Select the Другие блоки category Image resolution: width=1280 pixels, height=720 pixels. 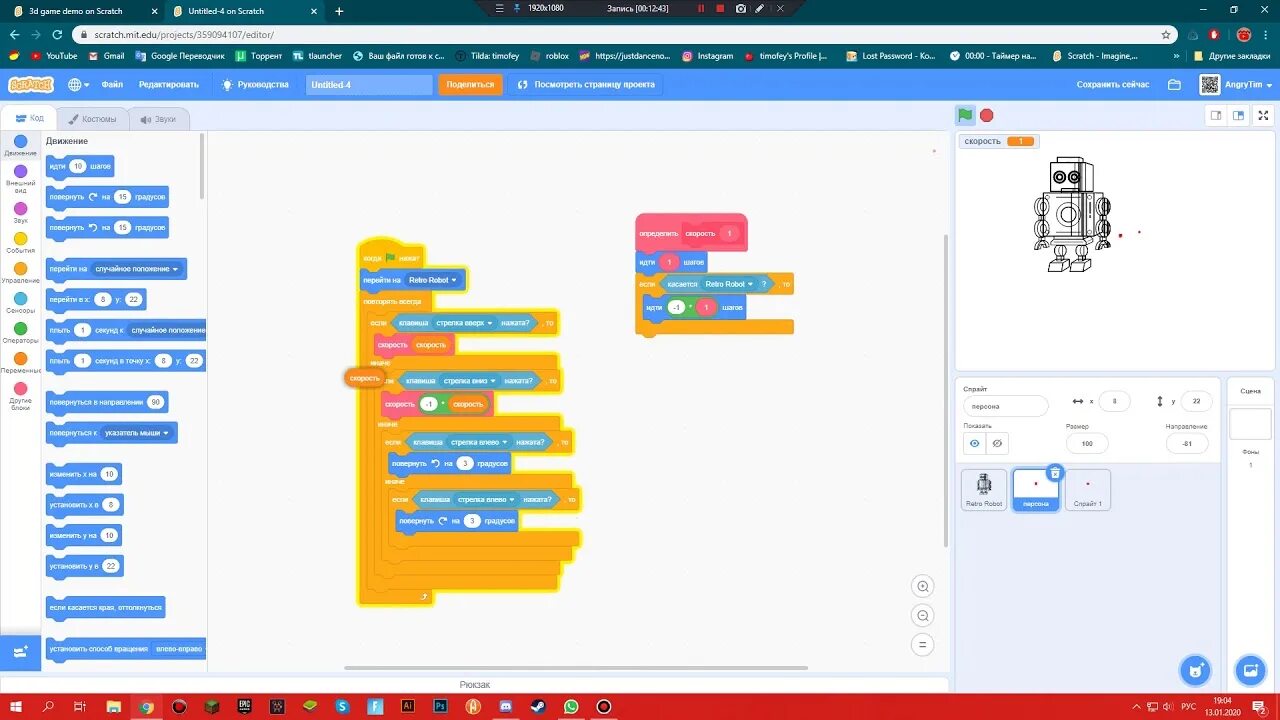pos(20,395)
